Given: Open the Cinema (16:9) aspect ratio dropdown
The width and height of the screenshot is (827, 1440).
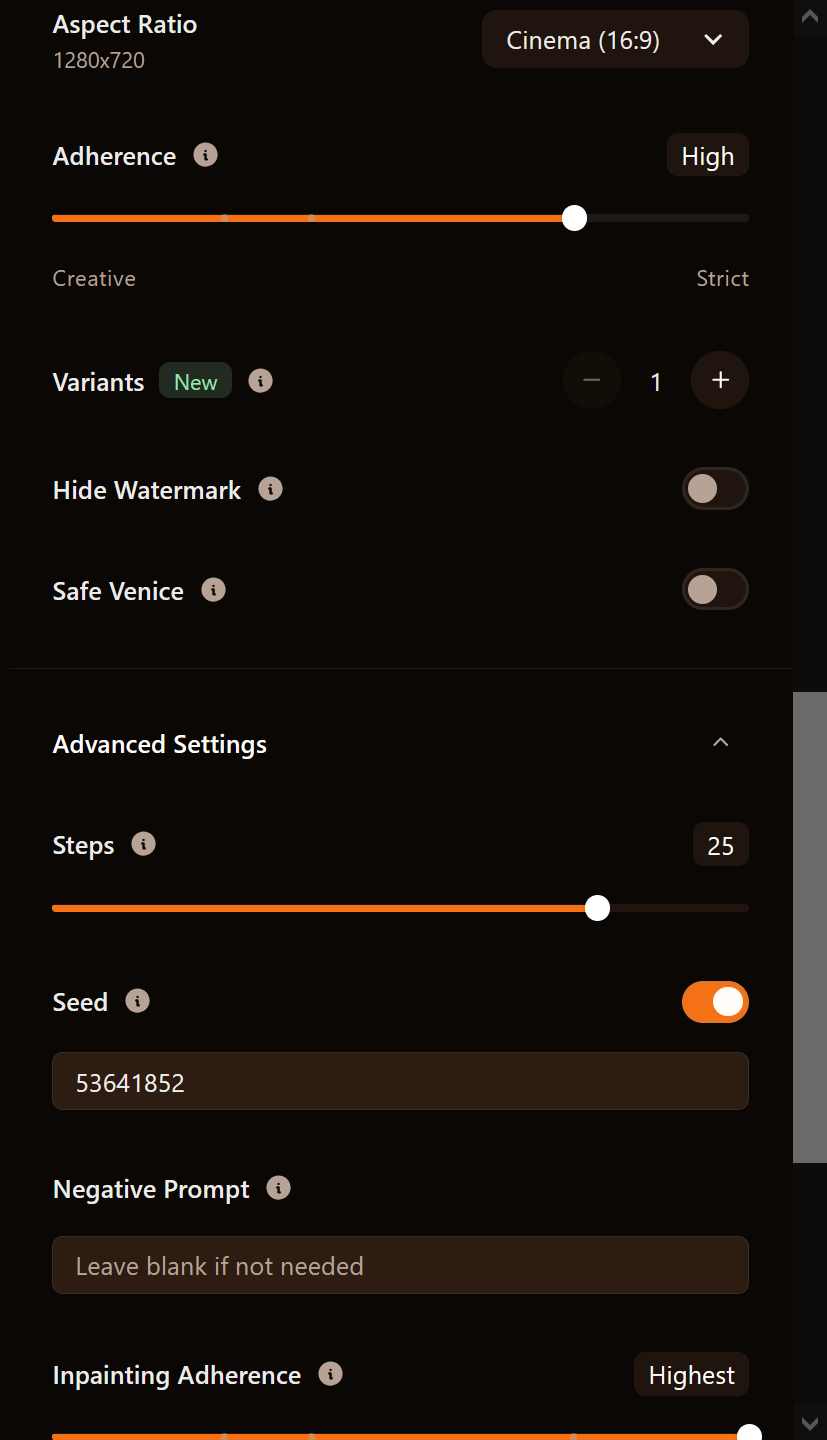Looking at the screenshot, I should 615,40.
